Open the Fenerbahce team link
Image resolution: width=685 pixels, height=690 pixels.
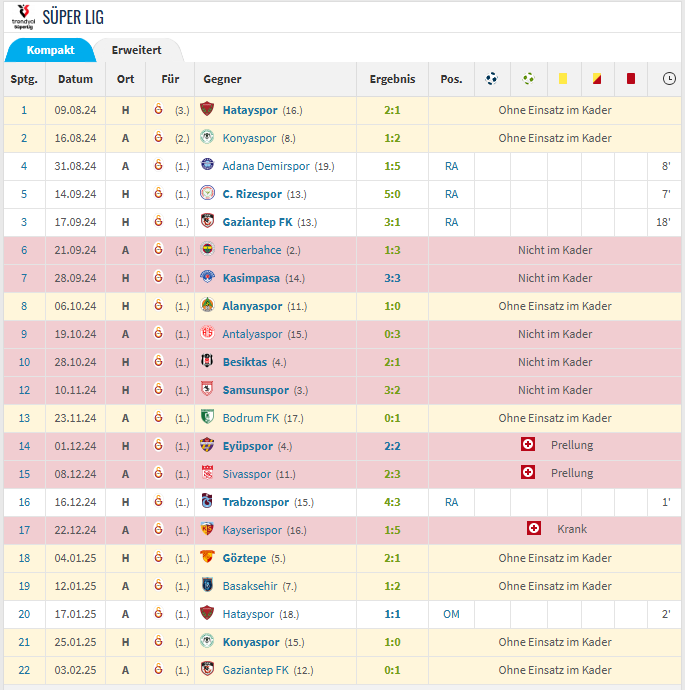(252, 250)
